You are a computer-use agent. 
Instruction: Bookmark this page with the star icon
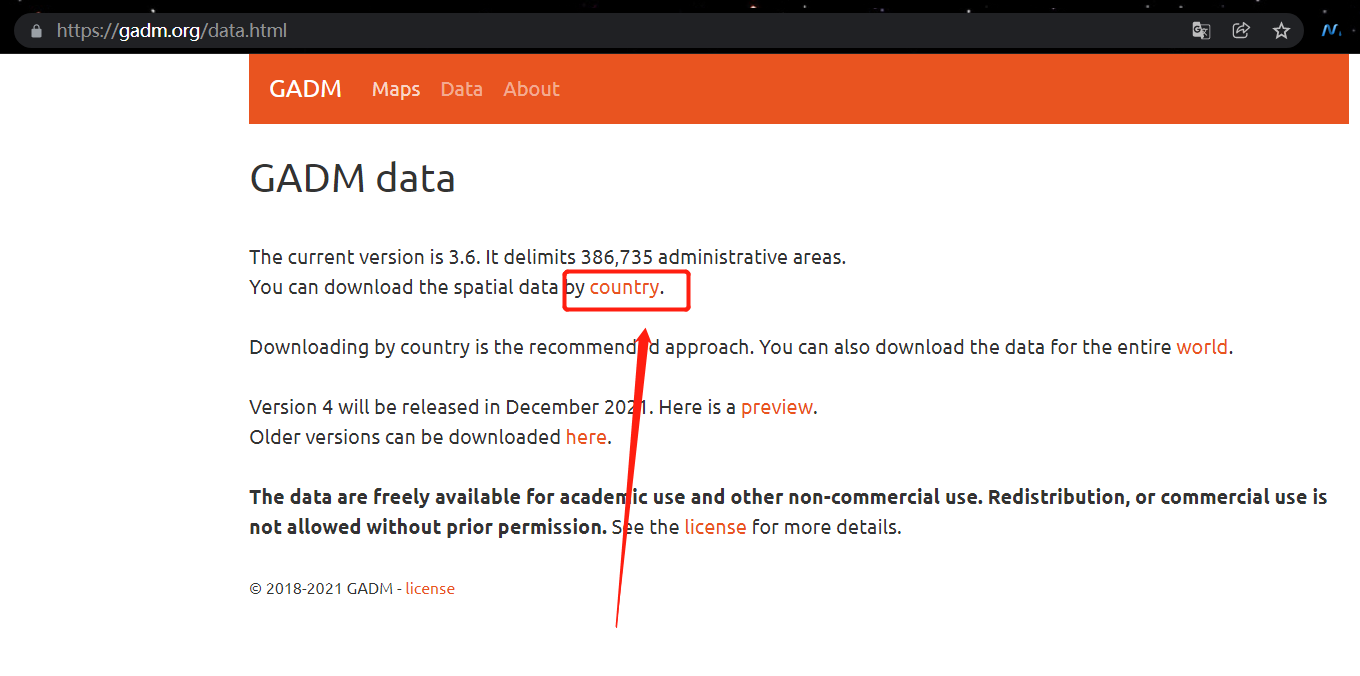tap(1281, 31)
